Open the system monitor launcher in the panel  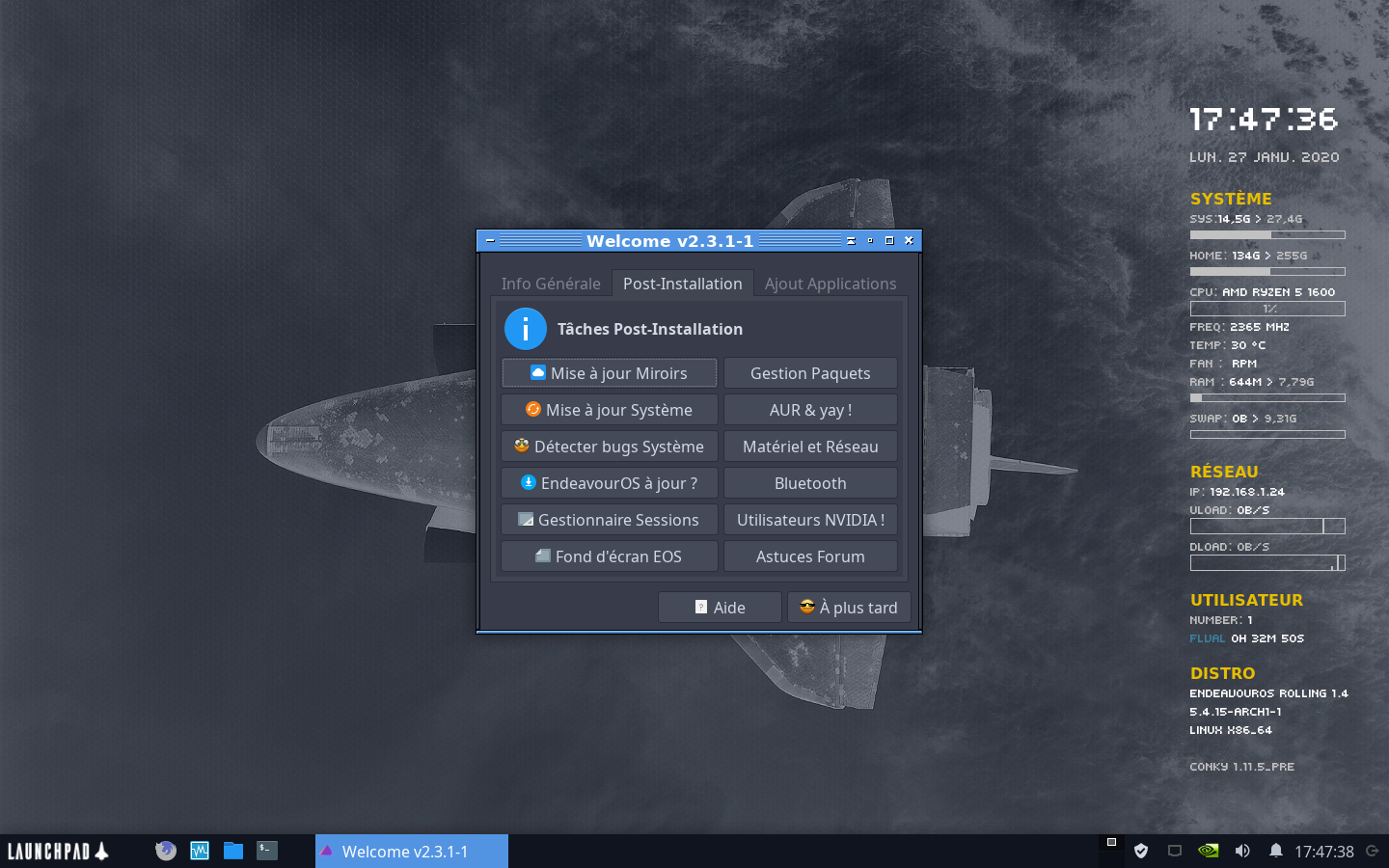[x=200, y=851]
